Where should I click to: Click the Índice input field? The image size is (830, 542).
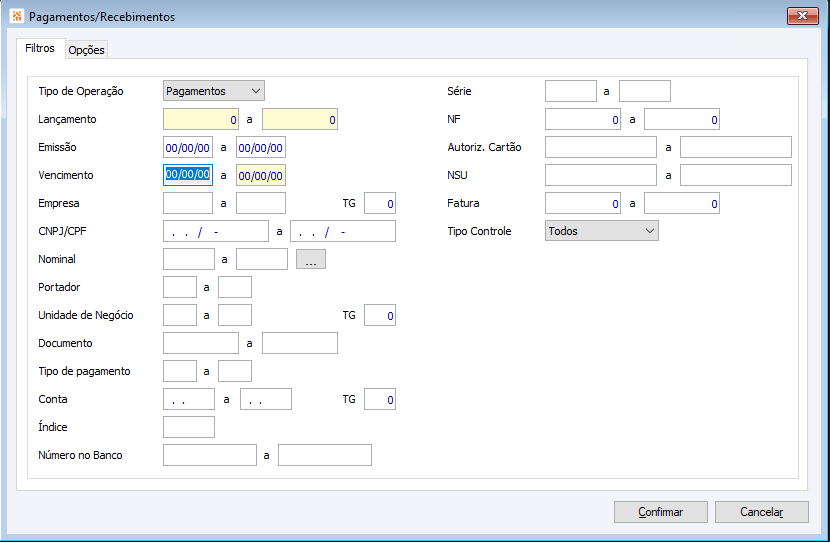(x=189, y=427)
